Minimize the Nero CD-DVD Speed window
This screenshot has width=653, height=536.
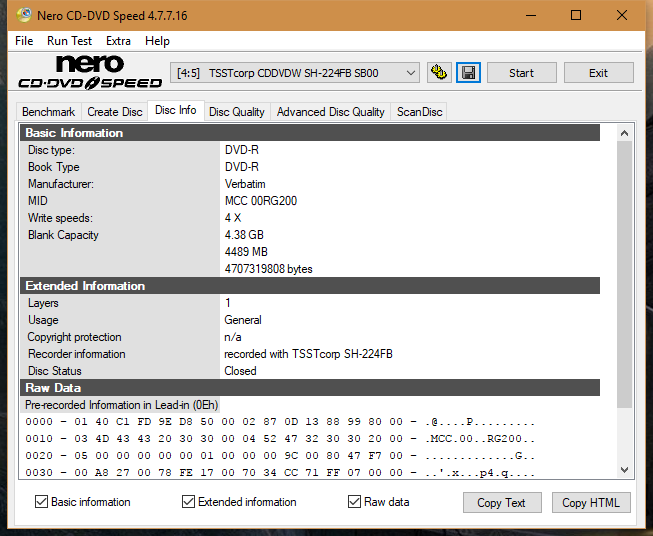pos(531,15)
